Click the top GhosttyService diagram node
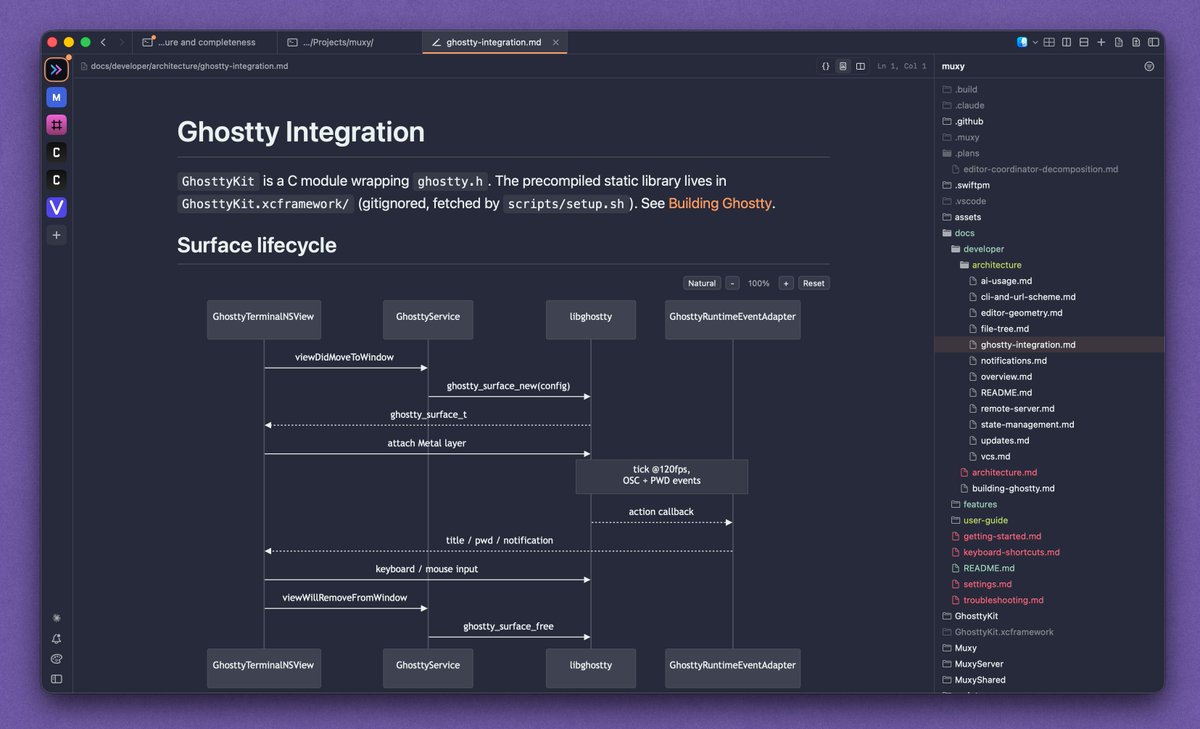Image resolution: width=1200 pixels, height=729 pixels. [428, 319]
